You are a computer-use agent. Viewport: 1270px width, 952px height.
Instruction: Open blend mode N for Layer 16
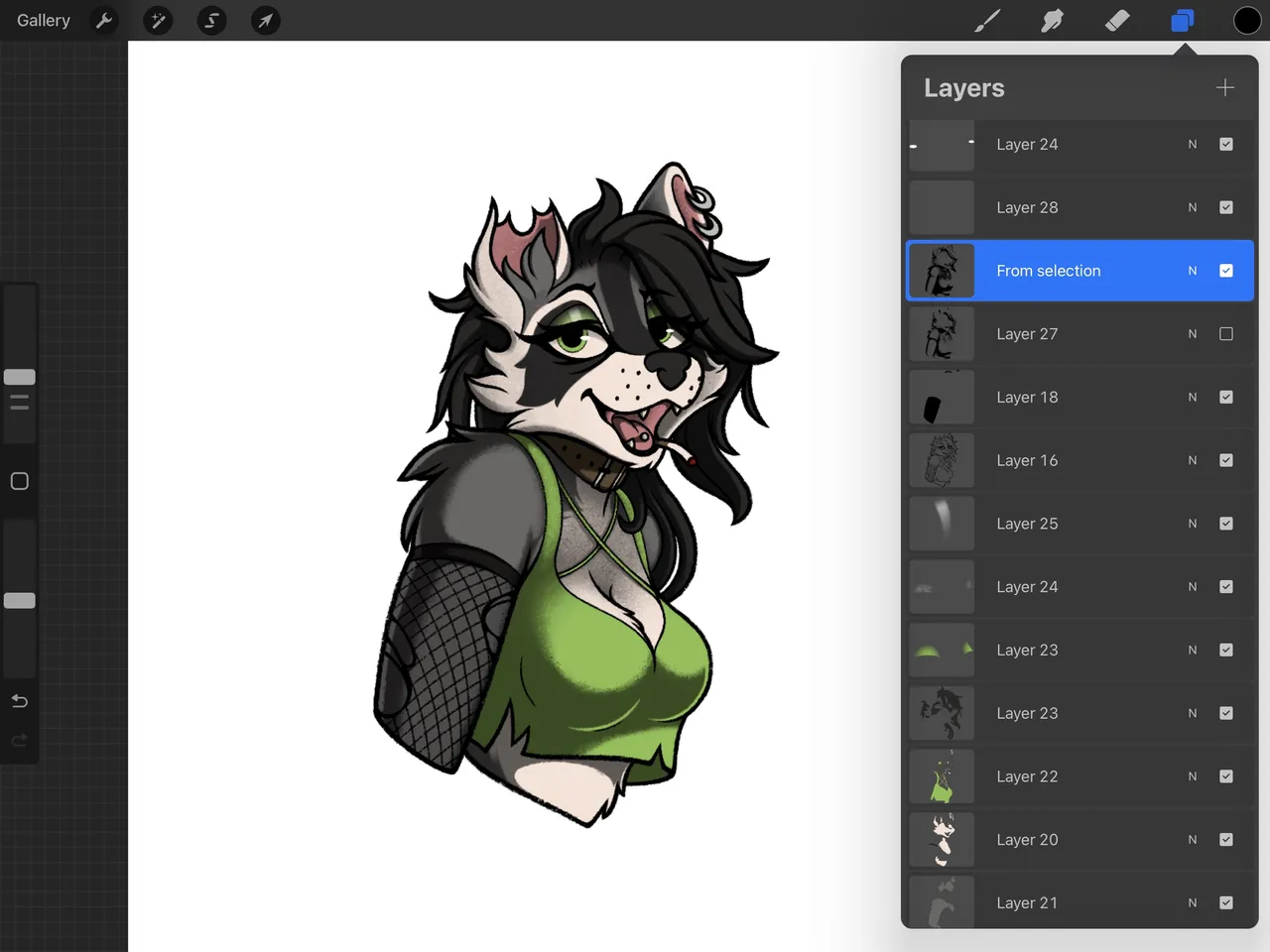1193,460
